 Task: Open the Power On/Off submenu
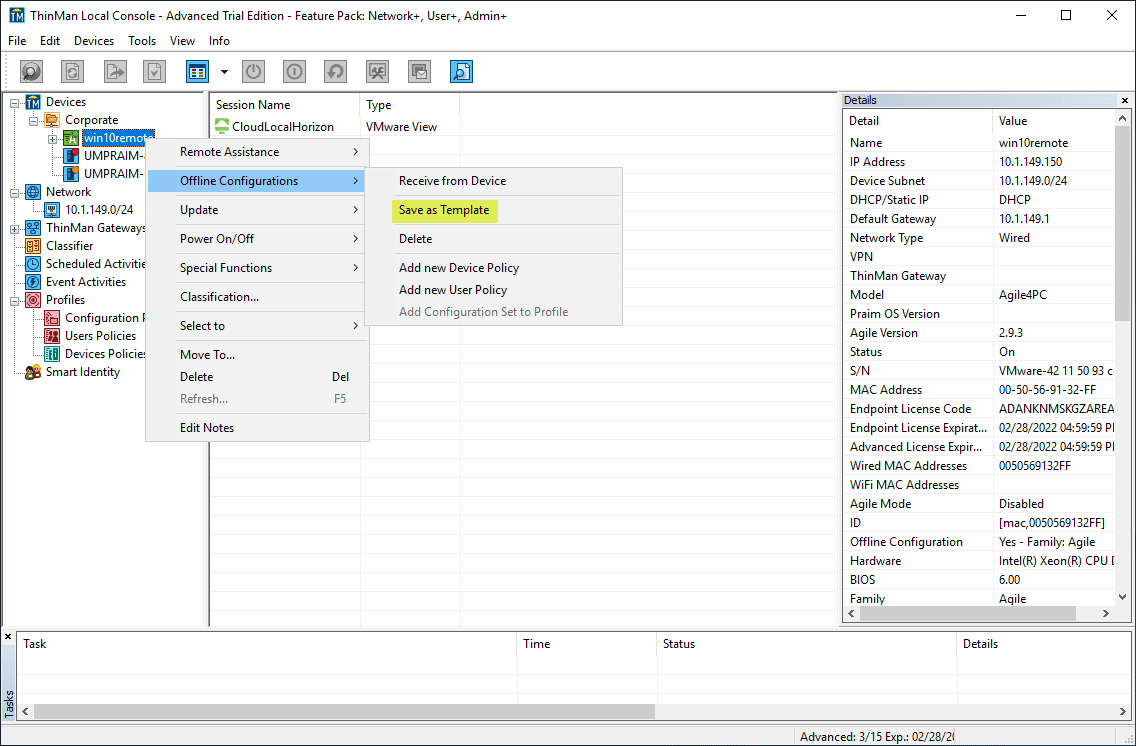[x=257, y=239]
